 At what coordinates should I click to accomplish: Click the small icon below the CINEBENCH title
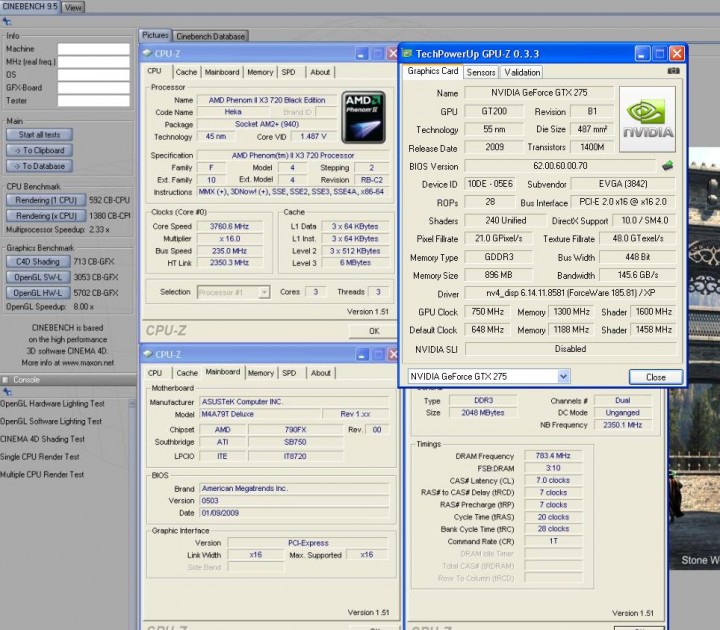pos(8,21)
